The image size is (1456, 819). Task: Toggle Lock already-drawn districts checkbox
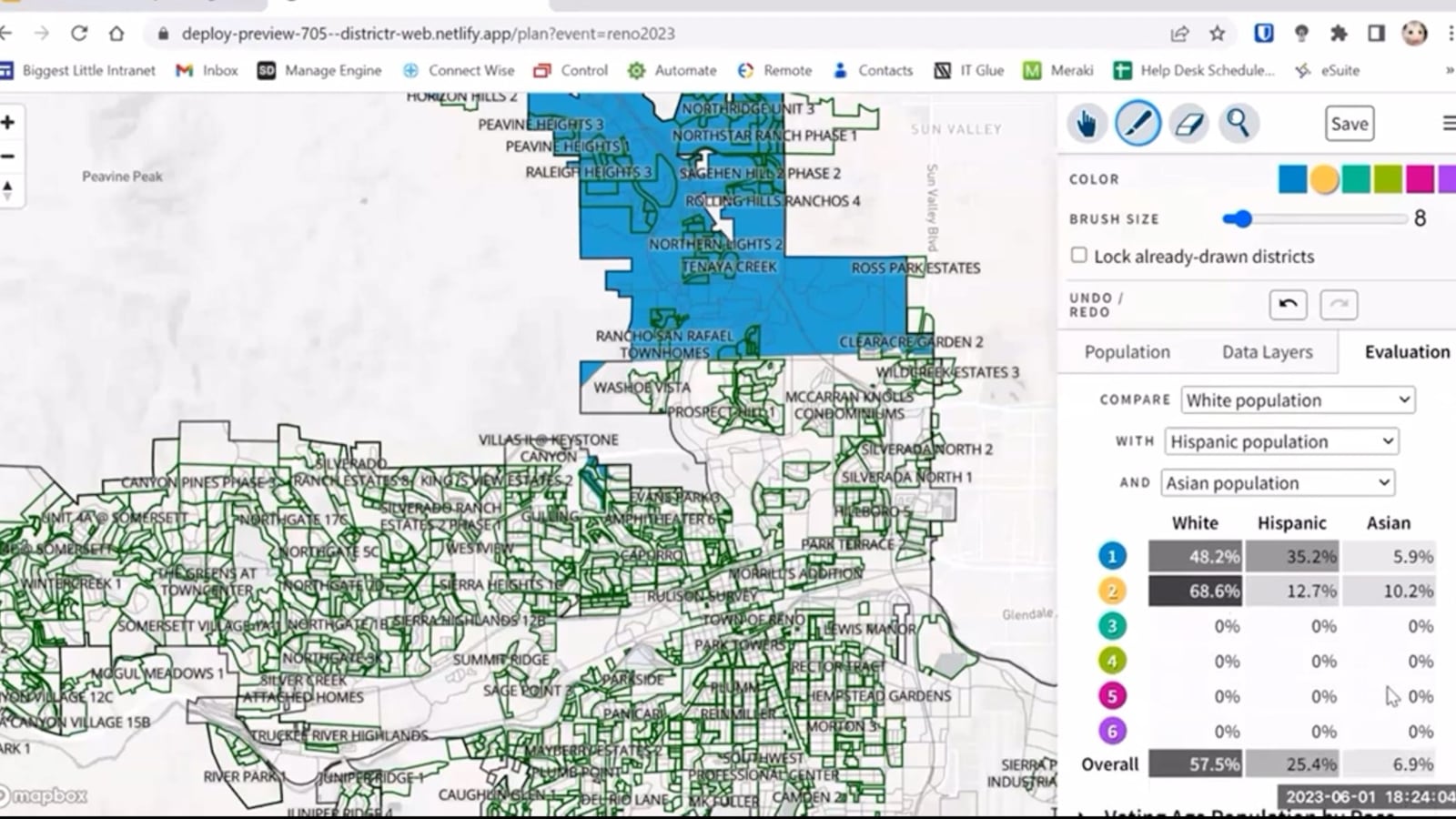tap(1078, 256)
